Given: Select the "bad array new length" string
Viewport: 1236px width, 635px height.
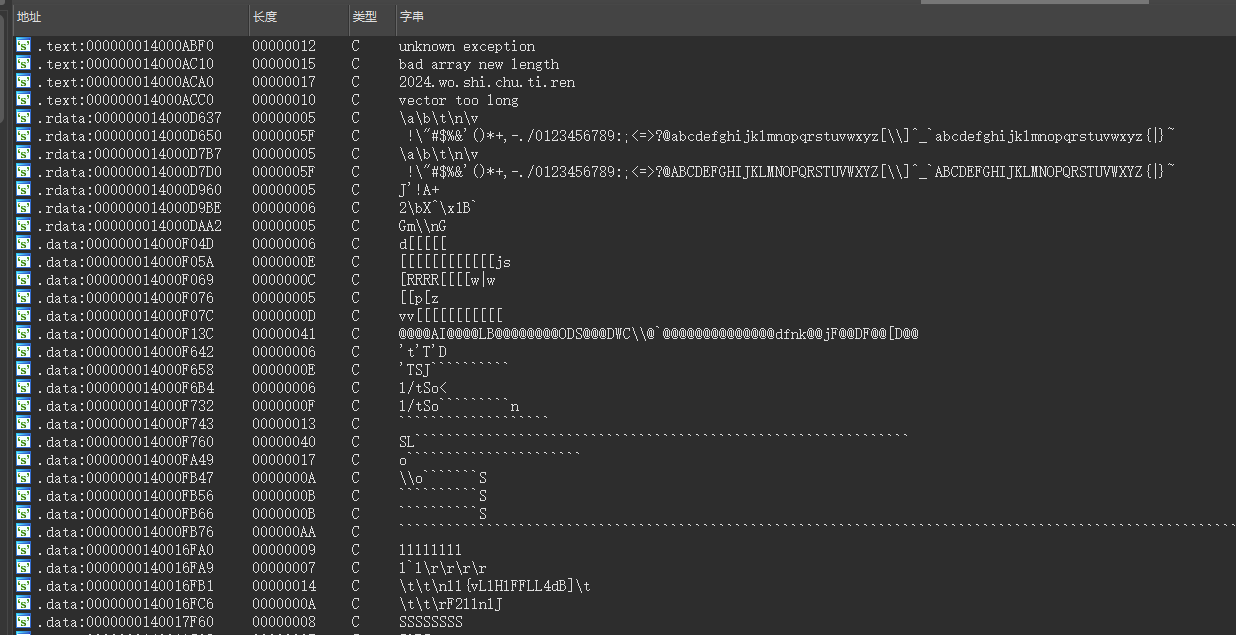Looking at the screenshot, I should click(478, 64).
